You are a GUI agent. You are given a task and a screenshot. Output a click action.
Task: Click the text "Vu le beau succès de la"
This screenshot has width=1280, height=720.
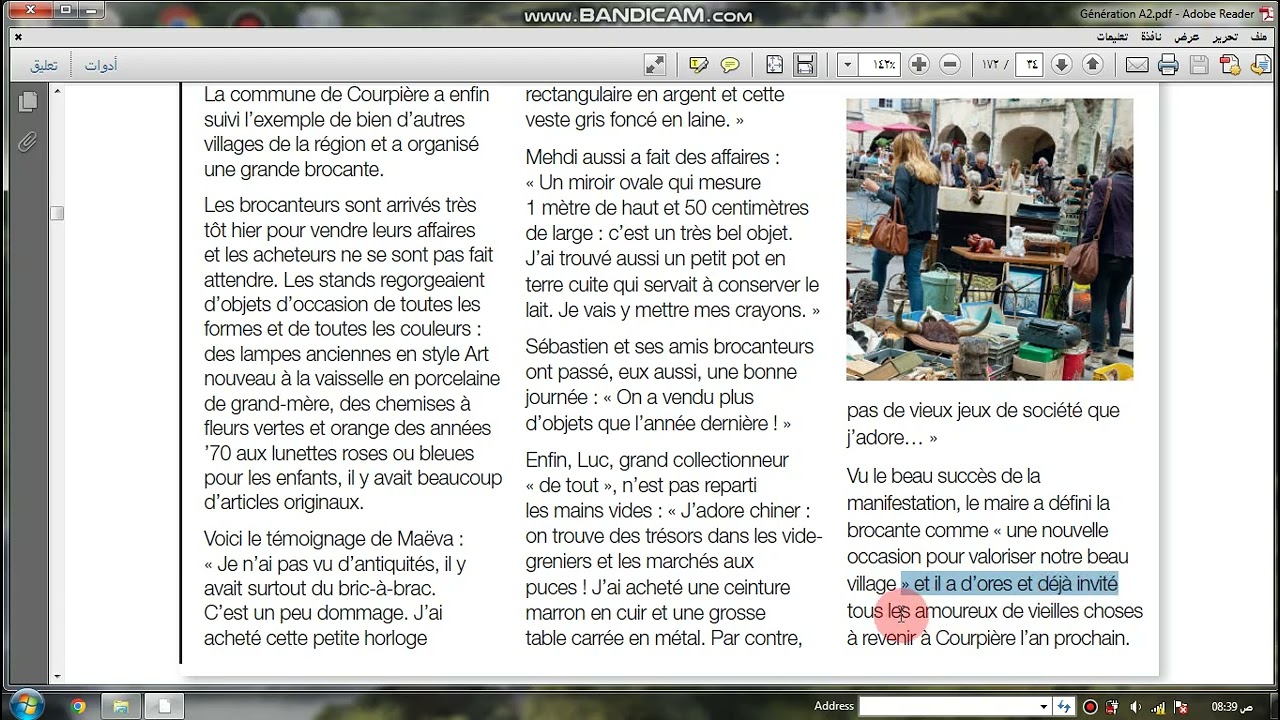pos(944,476)
